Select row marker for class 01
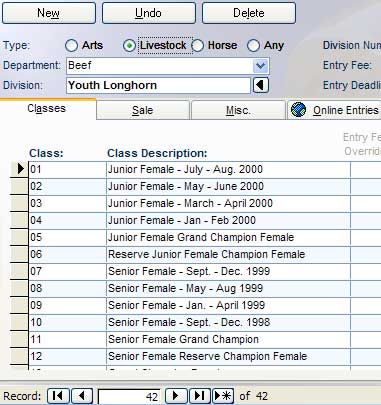The image size is (381, 405). [x=19, y=169]
